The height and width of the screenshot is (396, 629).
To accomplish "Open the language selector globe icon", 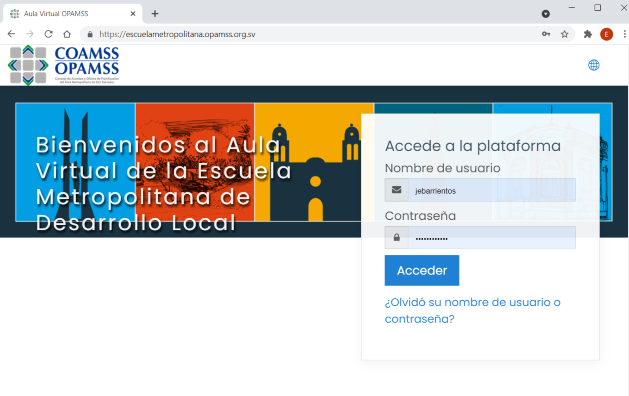I will [594, 65].
